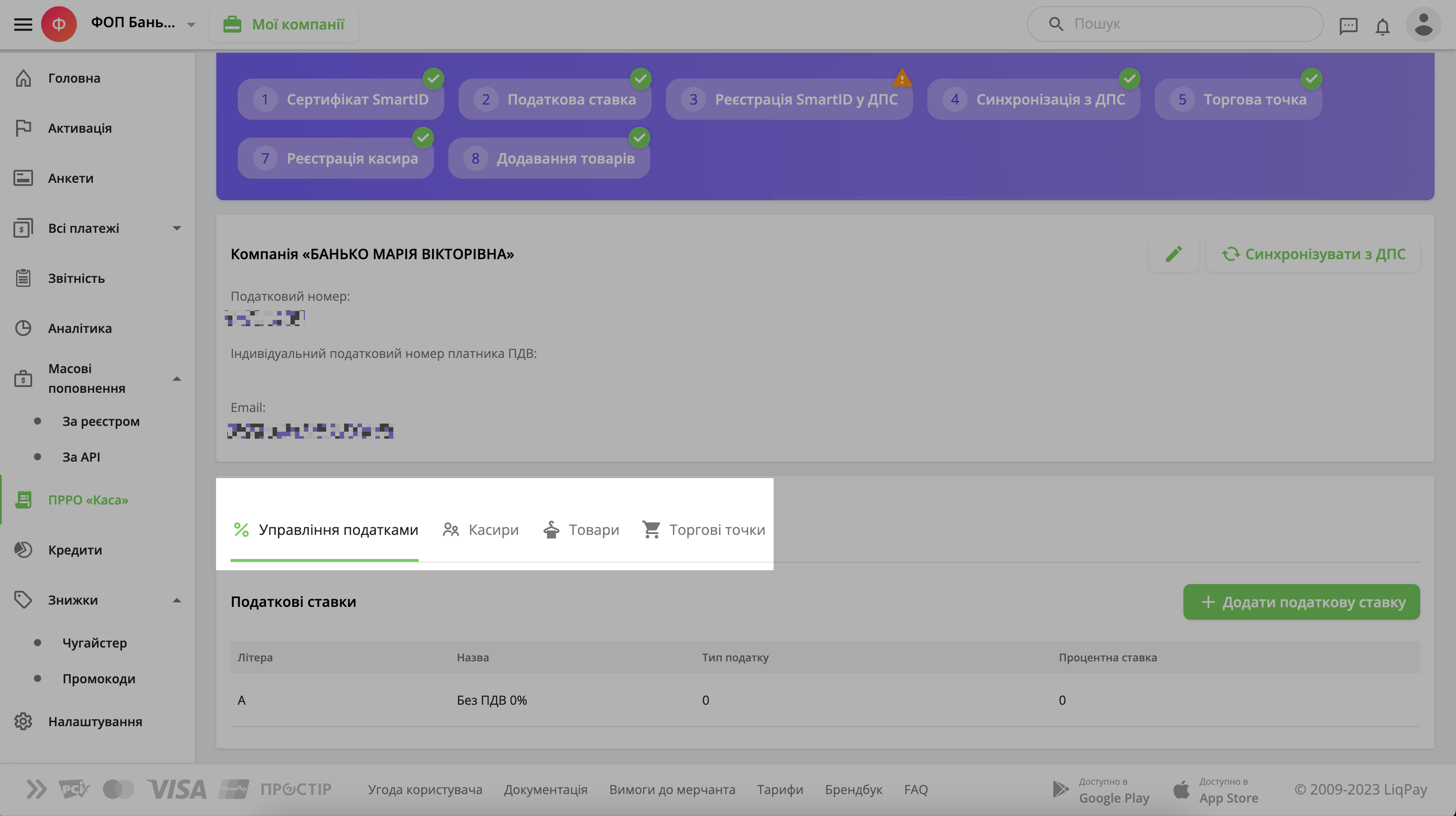Collapse the Знижки section
The width and height of the screenshot is (1456, 816).
(x=177, y=600)
